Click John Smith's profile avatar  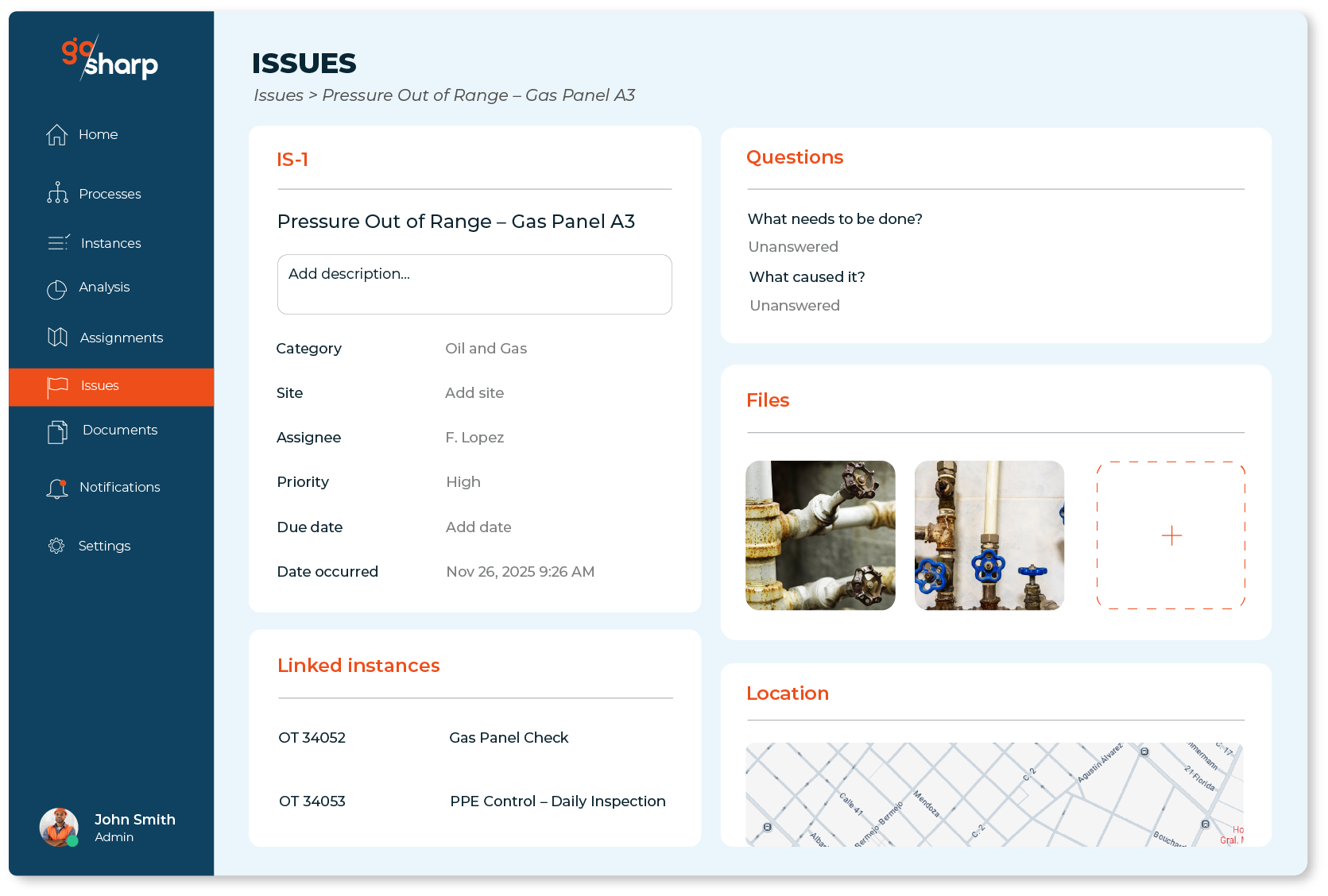click(59, 827)
